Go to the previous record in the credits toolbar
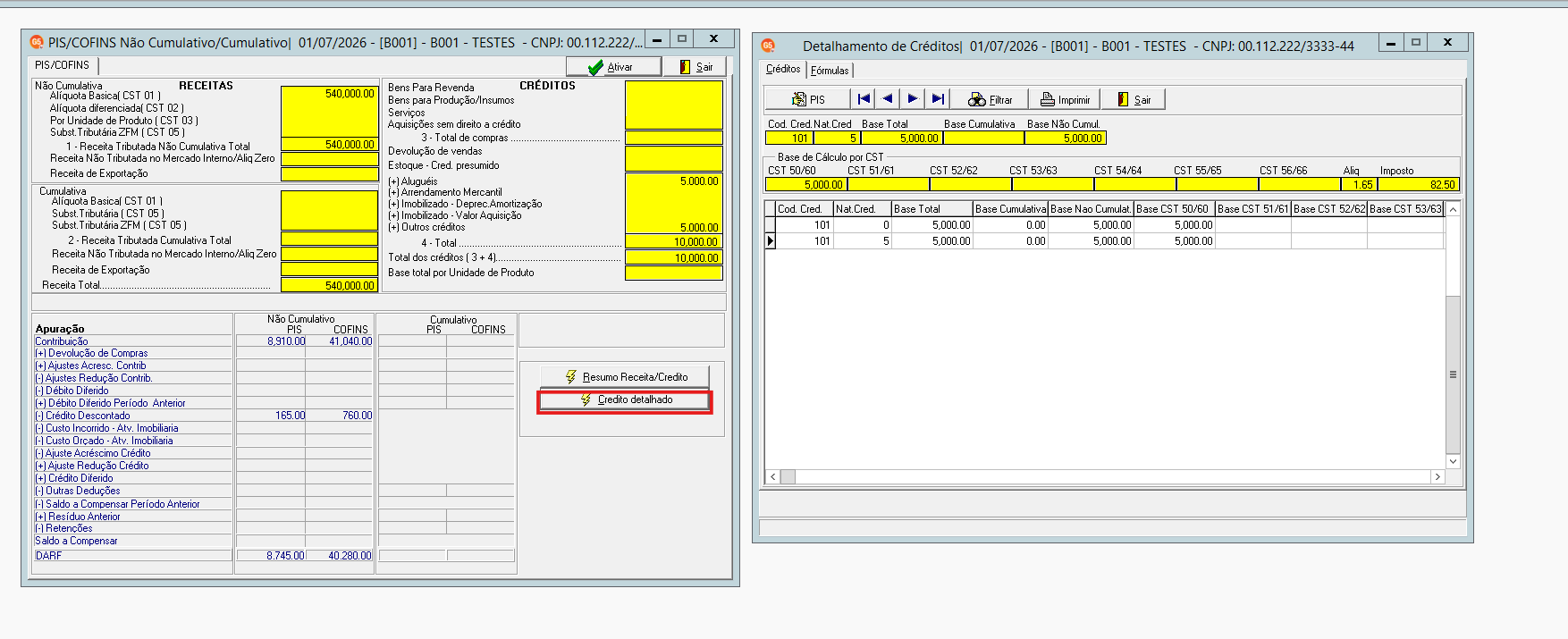Screen dimensions: 1568x639 [x=888, y=99]
